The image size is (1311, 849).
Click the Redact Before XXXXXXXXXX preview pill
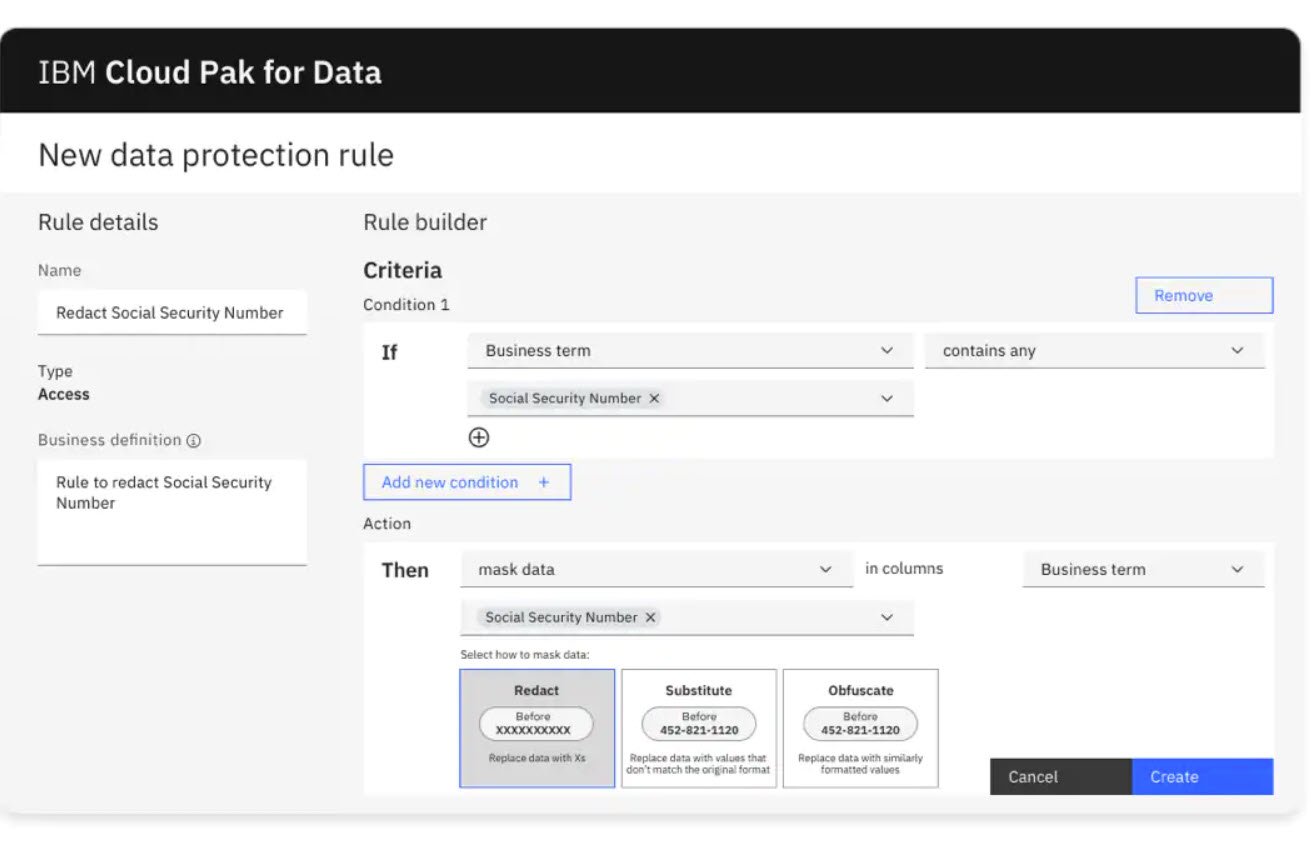(536, 724)
